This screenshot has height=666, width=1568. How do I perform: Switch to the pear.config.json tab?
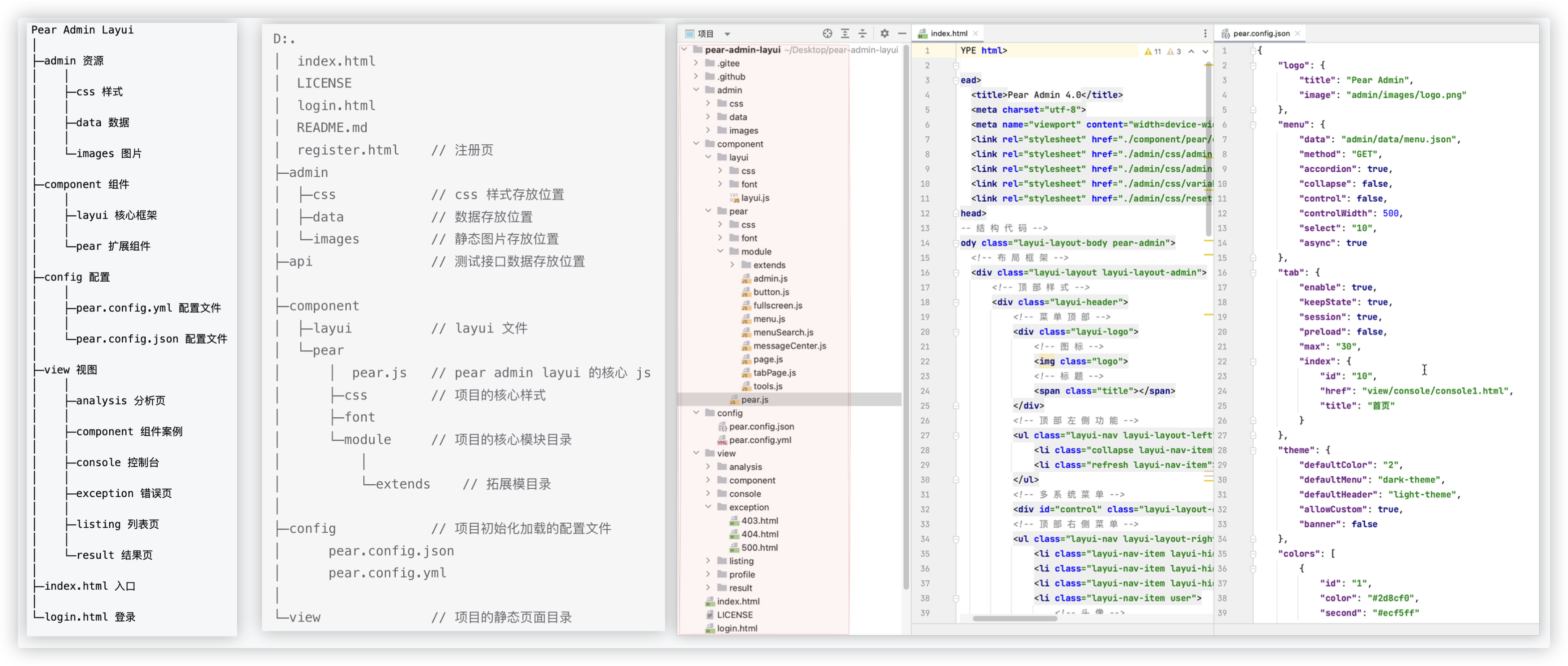pos(1261,33)
